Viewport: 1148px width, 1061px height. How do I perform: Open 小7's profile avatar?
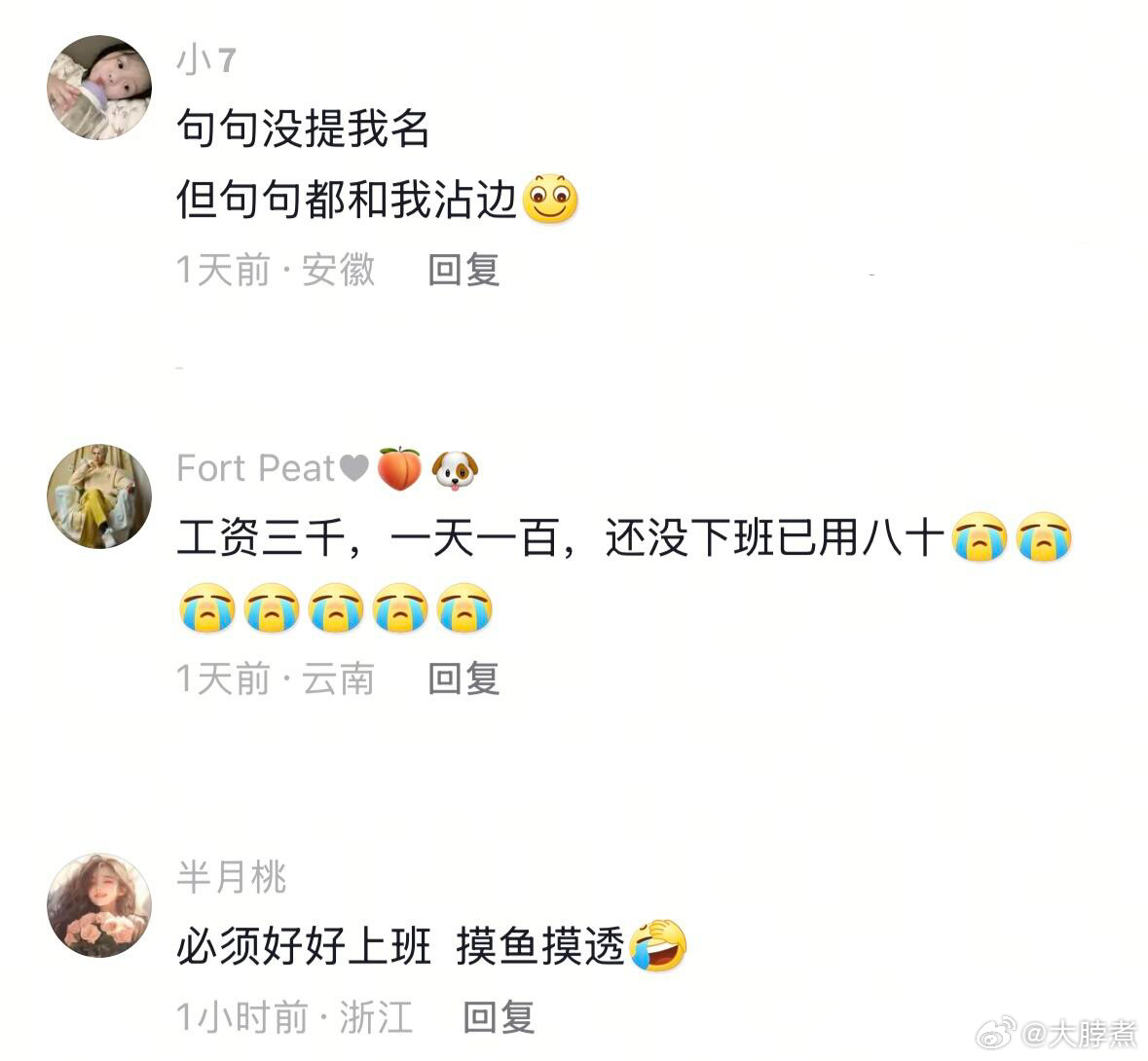click(99, 87)
